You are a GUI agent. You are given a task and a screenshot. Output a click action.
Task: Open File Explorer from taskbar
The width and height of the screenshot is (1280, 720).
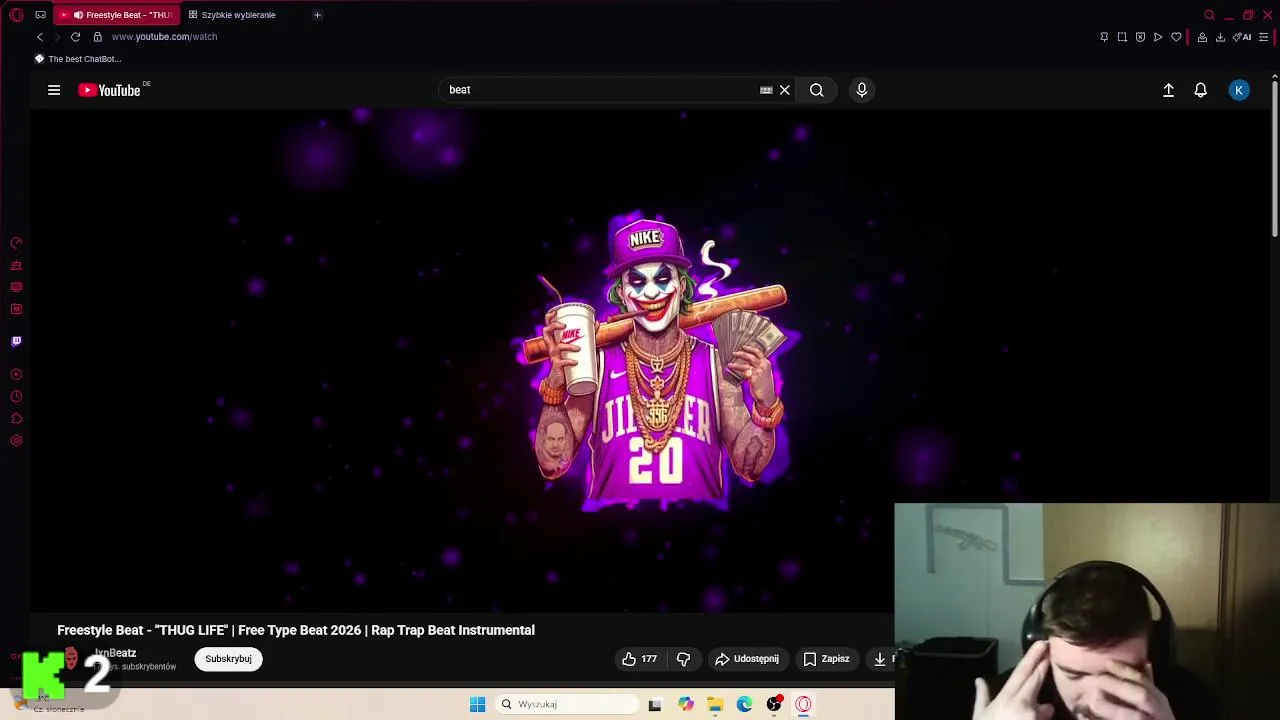point(715,704)
